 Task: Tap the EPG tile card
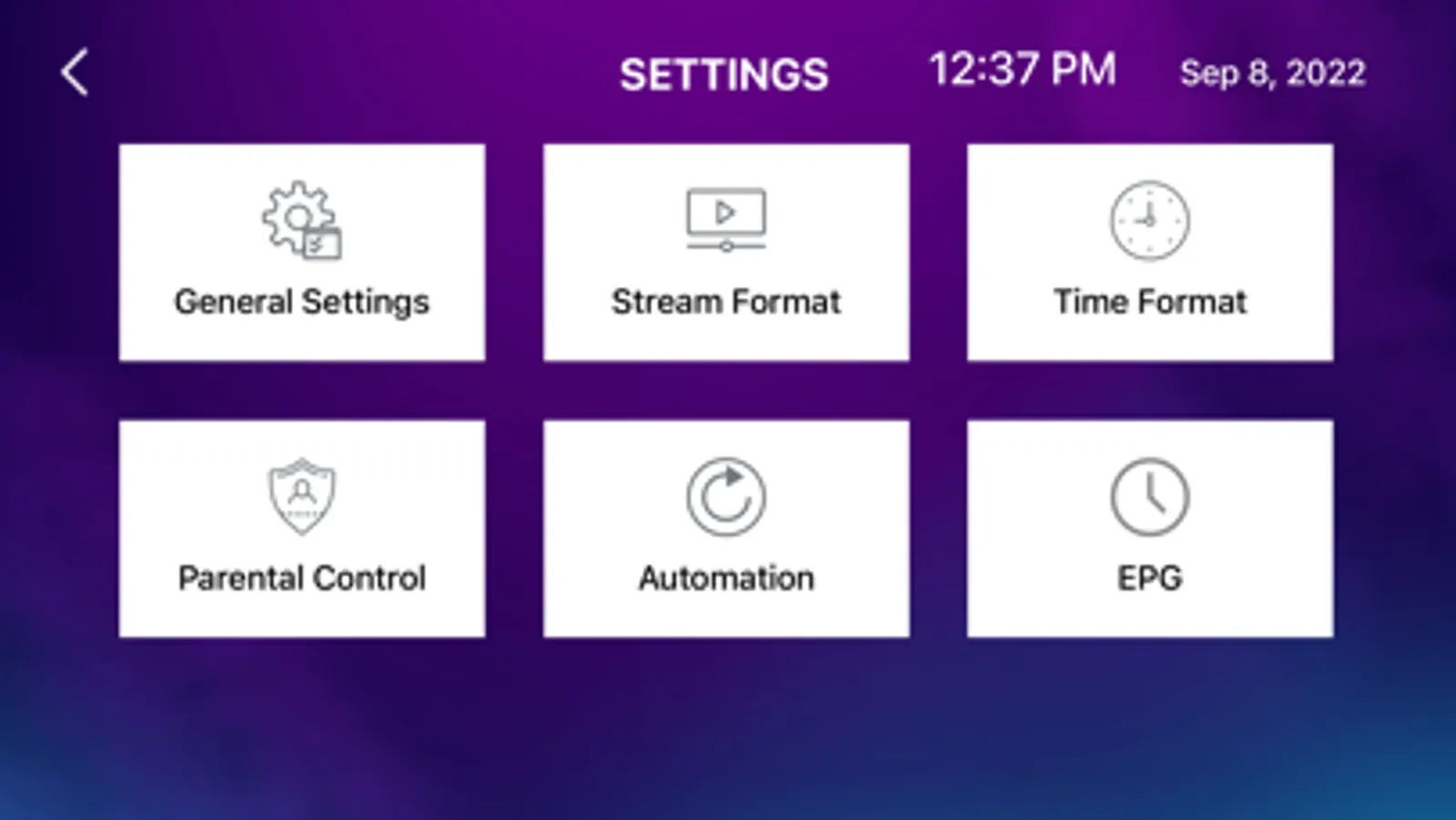coord(1150,528)
